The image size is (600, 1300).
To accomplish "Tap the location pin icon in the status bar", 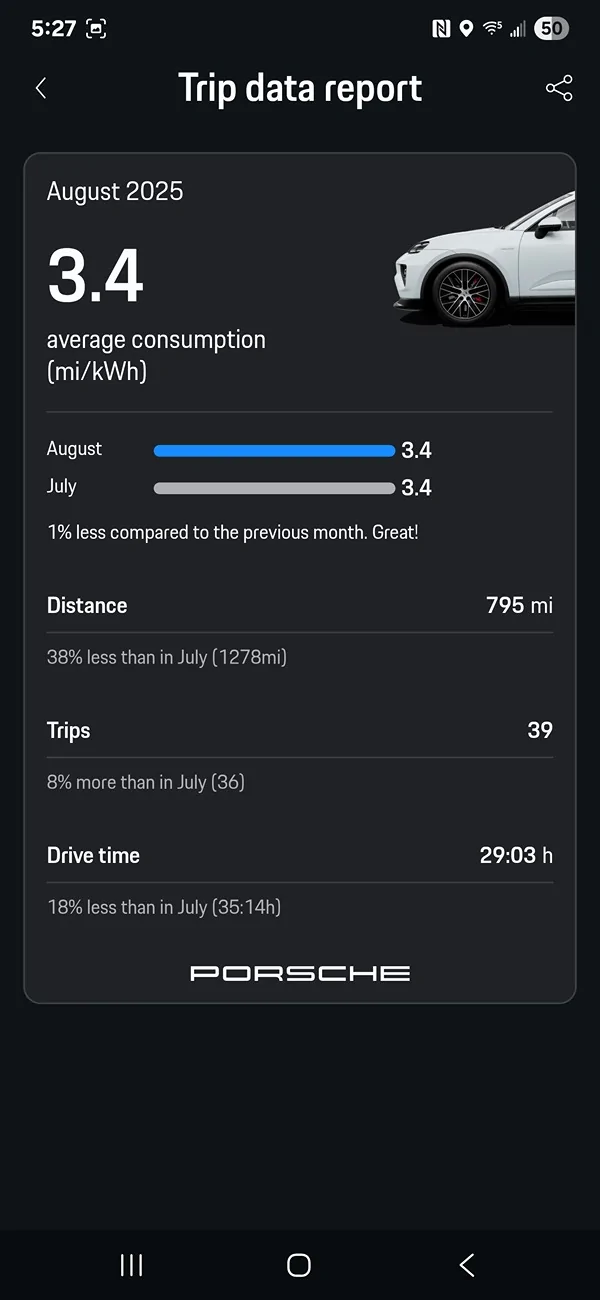I will 465,28.
